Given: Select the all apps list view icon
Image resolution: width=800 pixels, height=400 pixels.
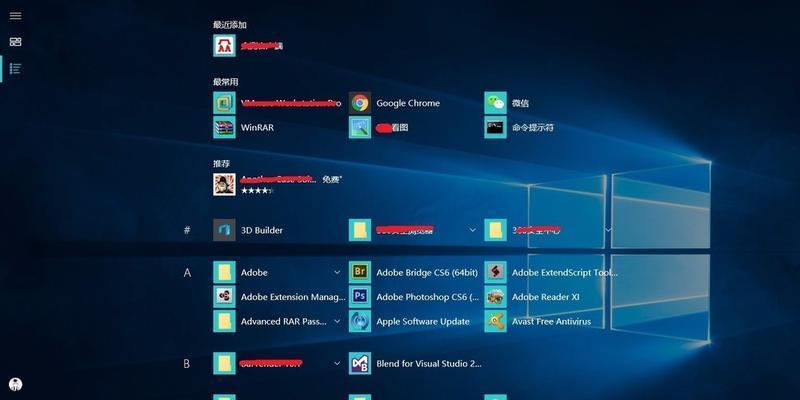Looking at the screenshot, I should click(15, 68).
